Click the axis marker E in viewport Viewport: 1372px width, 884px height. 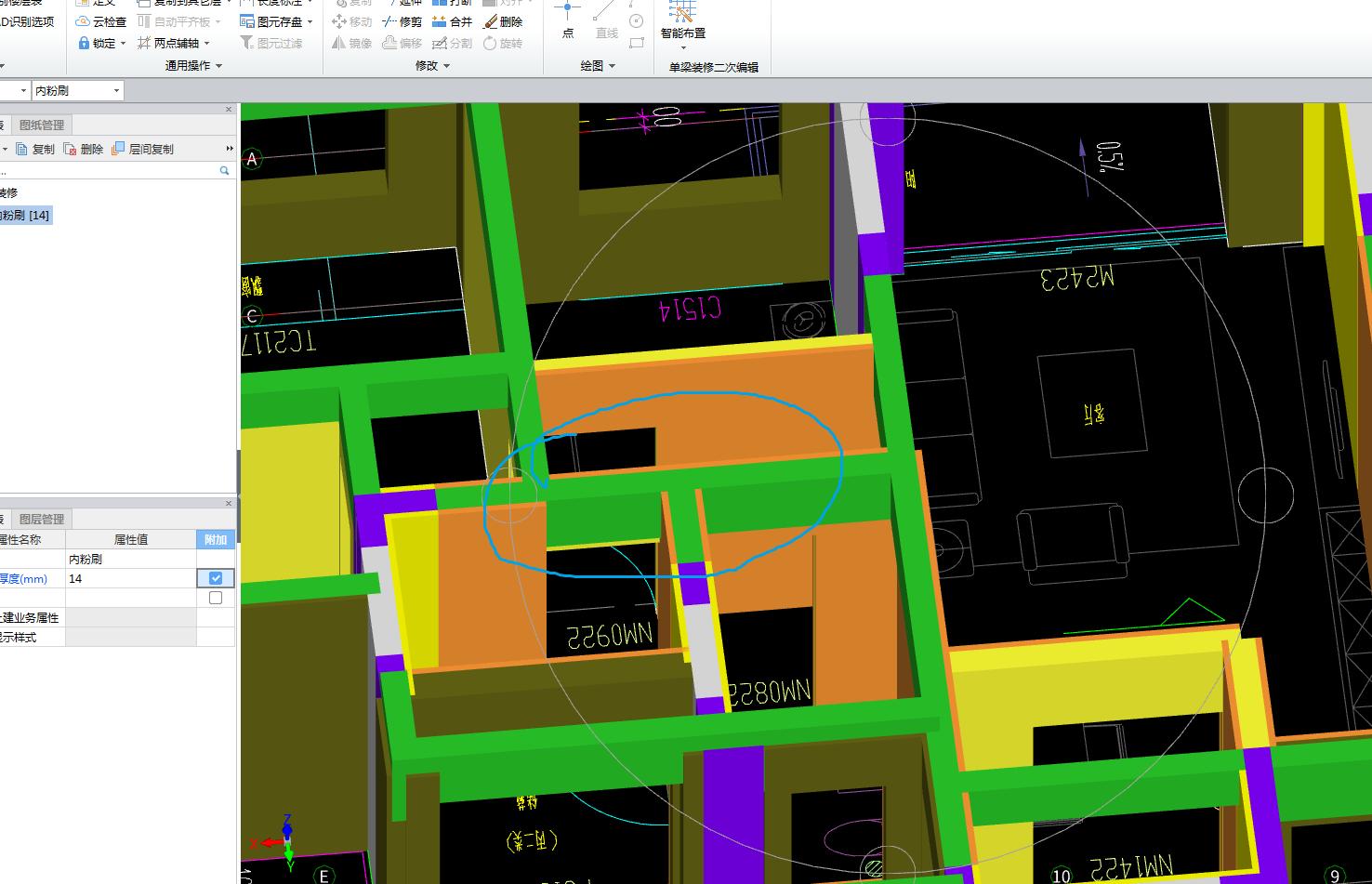323,876
